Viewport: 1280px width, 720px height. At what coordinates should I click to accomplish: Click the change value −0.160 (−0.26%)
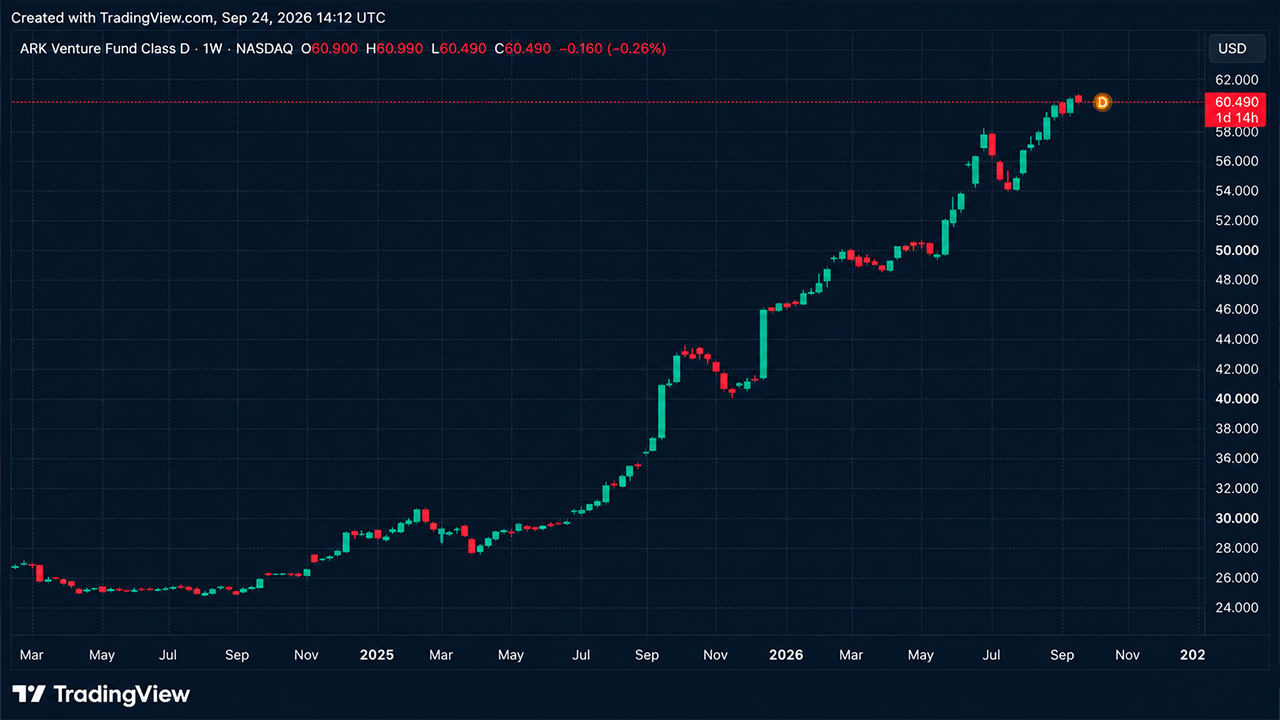[612, 48]
